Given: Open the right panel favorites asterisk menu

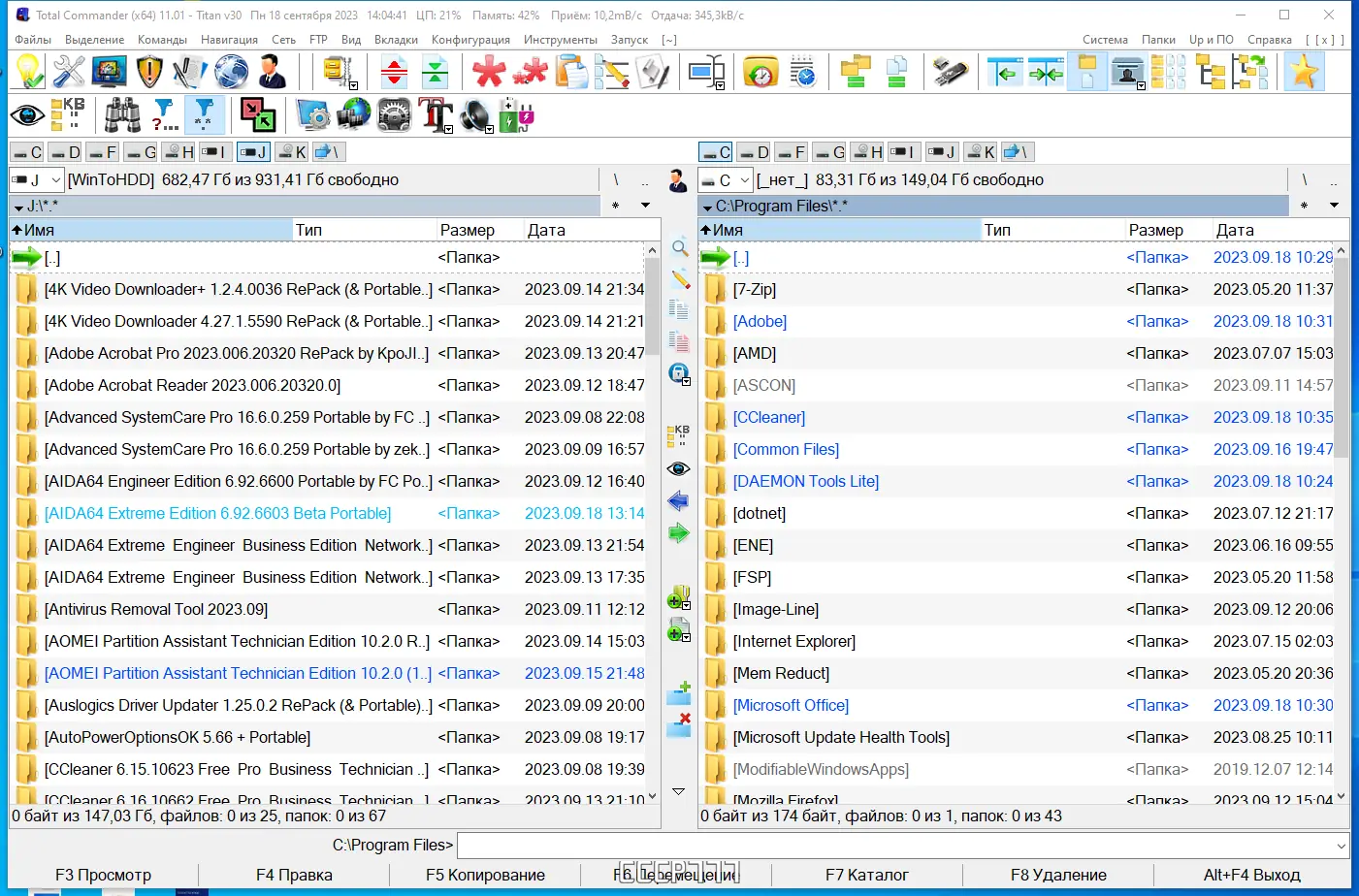Looking at the screenshot, I should click(x=1304, y=206).
